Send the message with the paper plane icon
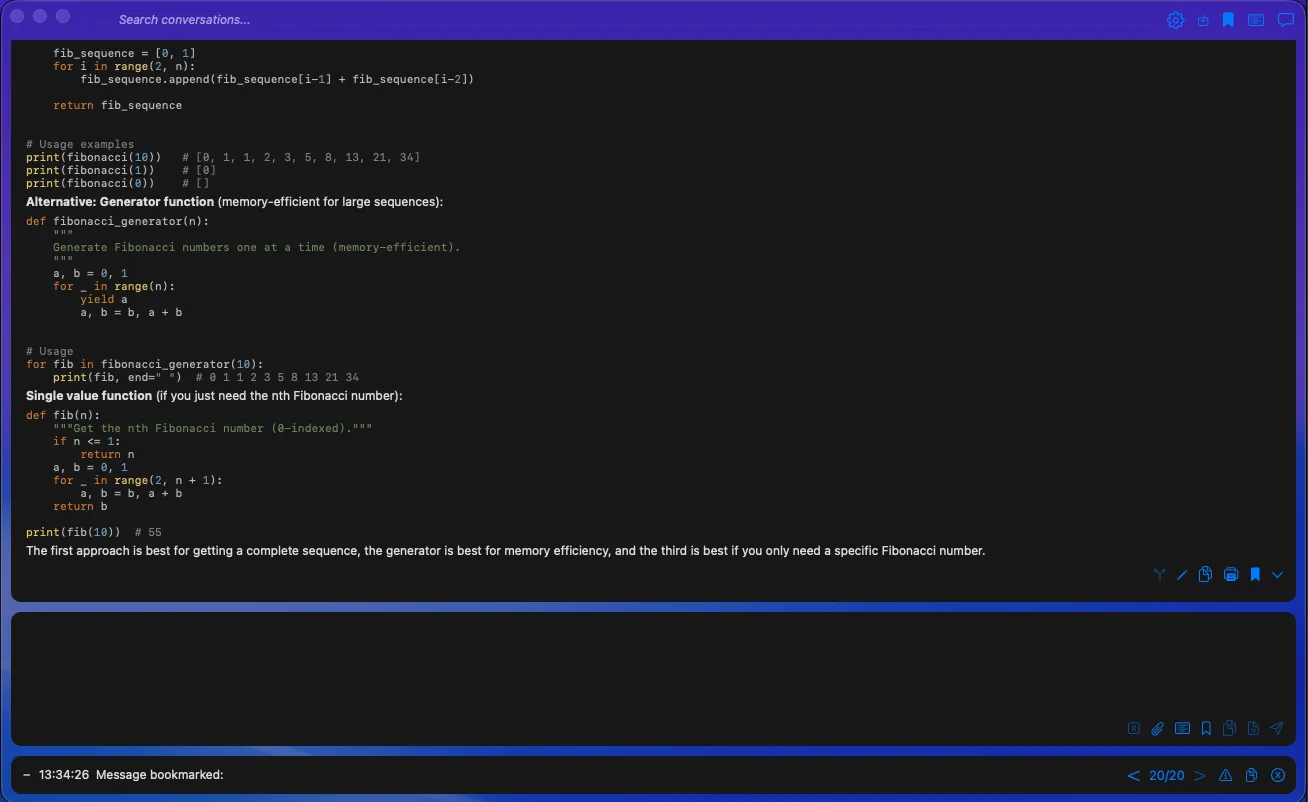 1277,728
